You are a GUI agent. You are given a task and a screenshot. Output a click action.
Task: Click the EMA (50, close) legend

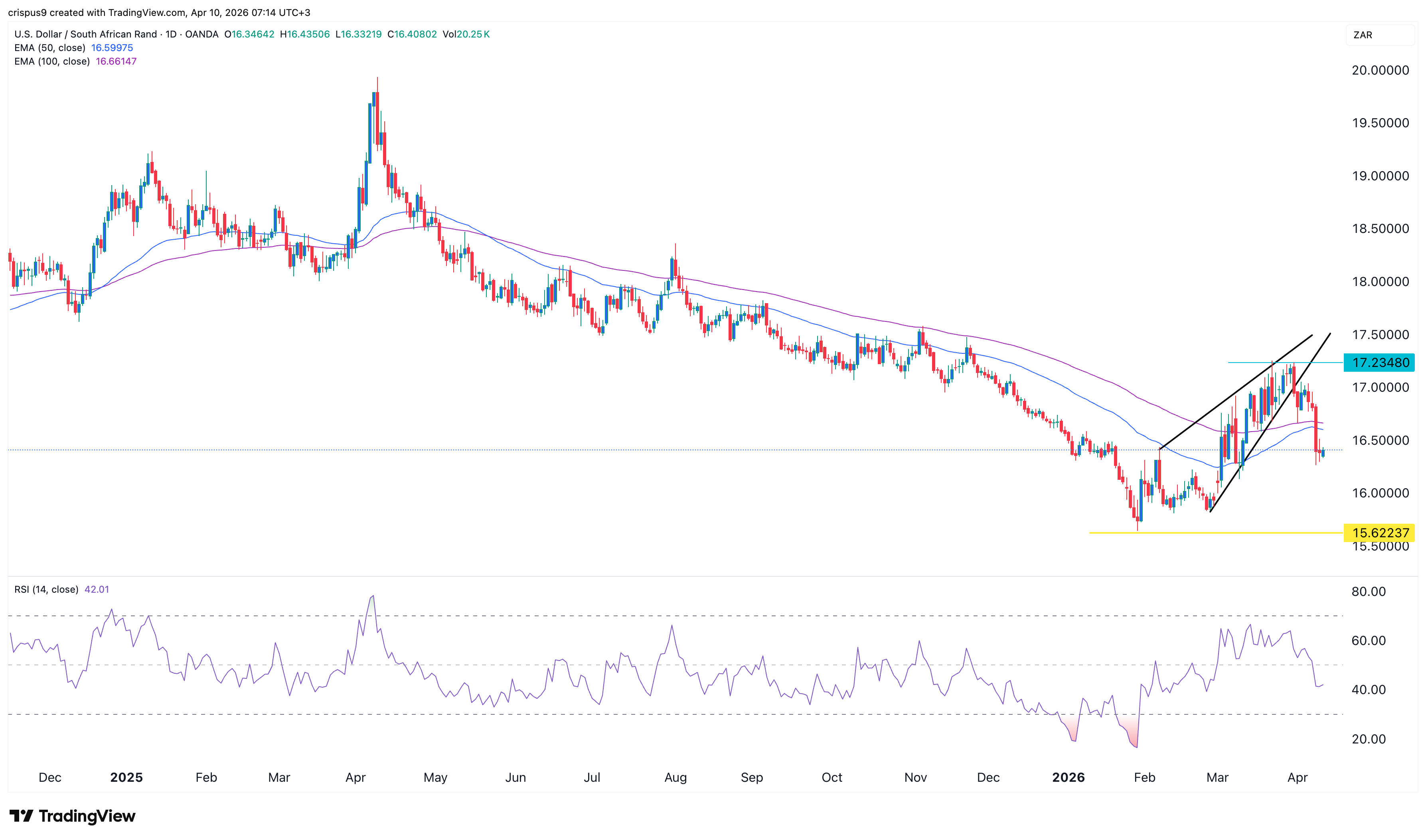pos(50,47)
